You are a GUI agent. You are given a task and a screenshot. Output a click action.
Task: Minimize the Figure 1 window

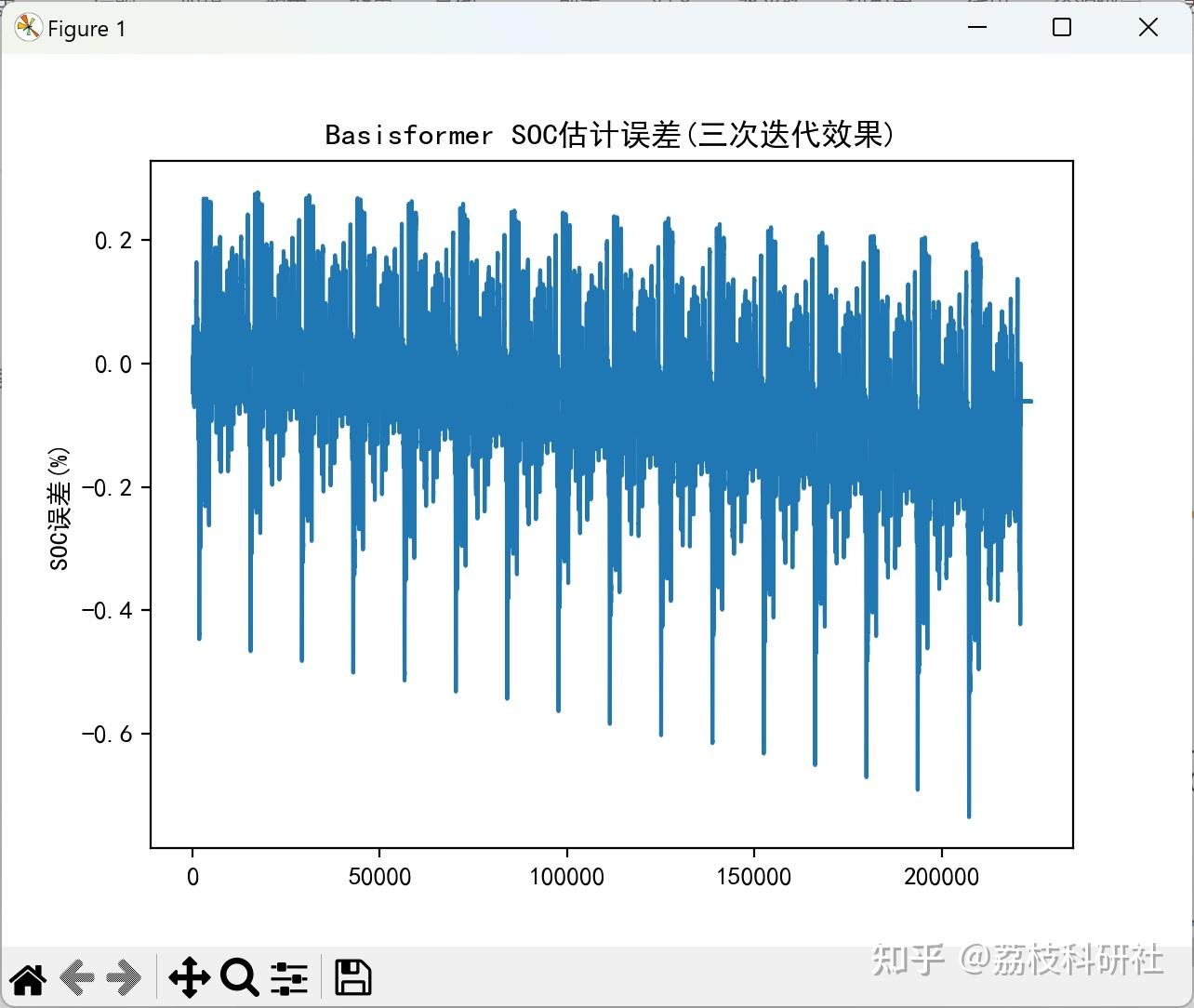tap(976, 28)
